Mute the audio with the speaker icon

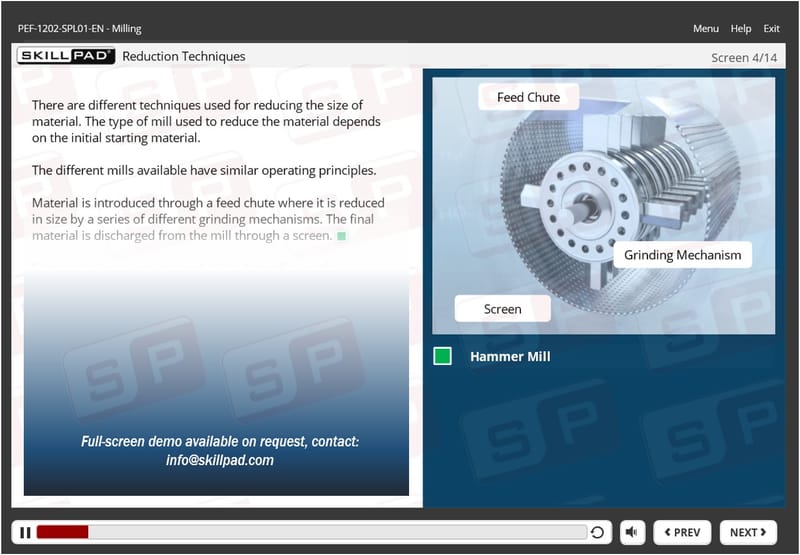(632, 532)
